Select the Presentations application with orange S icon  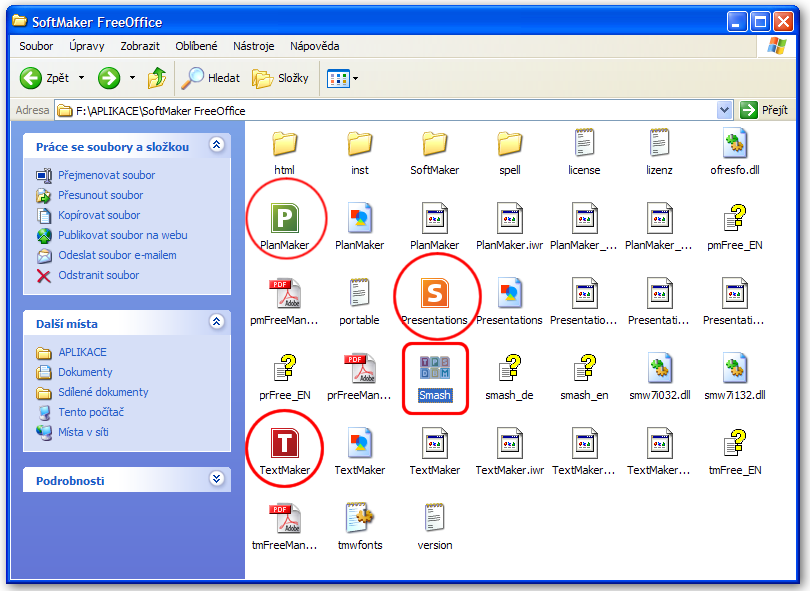tap(434, 301)
